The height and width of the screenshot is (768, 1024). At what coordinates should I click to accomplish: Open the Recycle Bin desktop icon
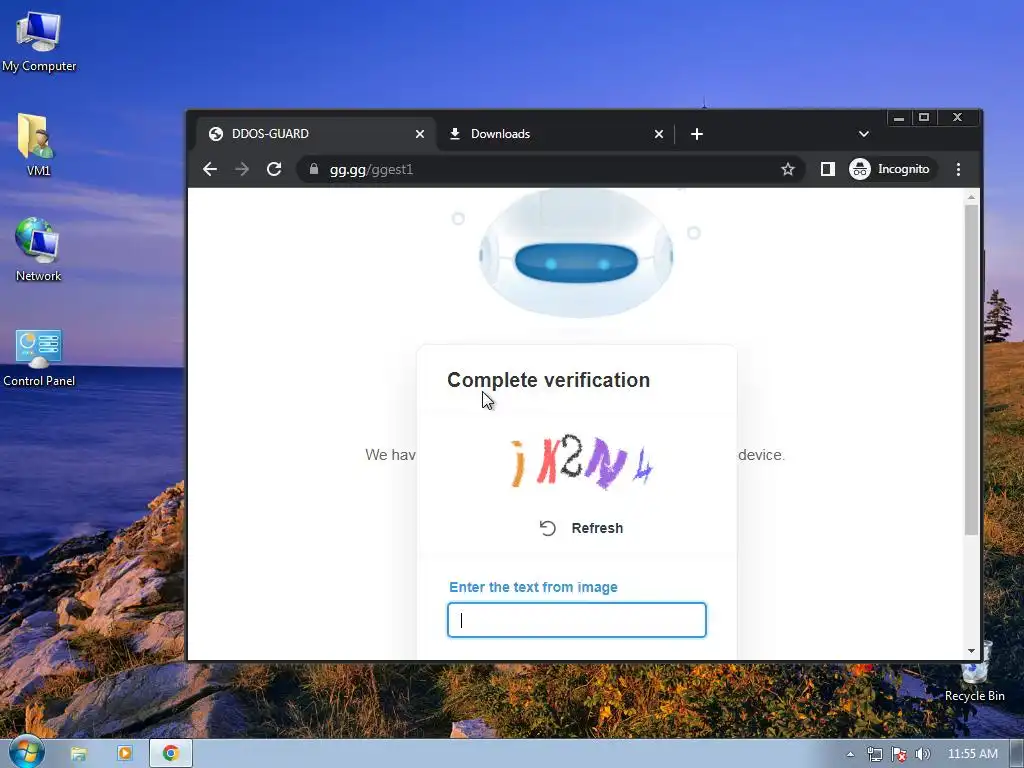pyautogui.click(x=974, y=671)
